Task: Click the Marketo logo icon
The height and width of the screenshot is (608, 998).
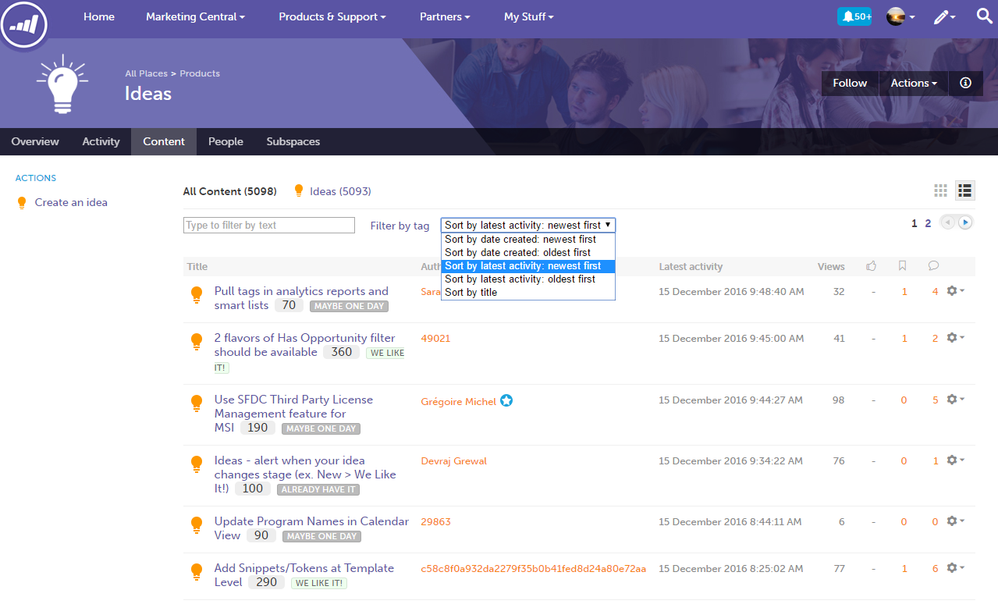Action: (x=24, y=24)
